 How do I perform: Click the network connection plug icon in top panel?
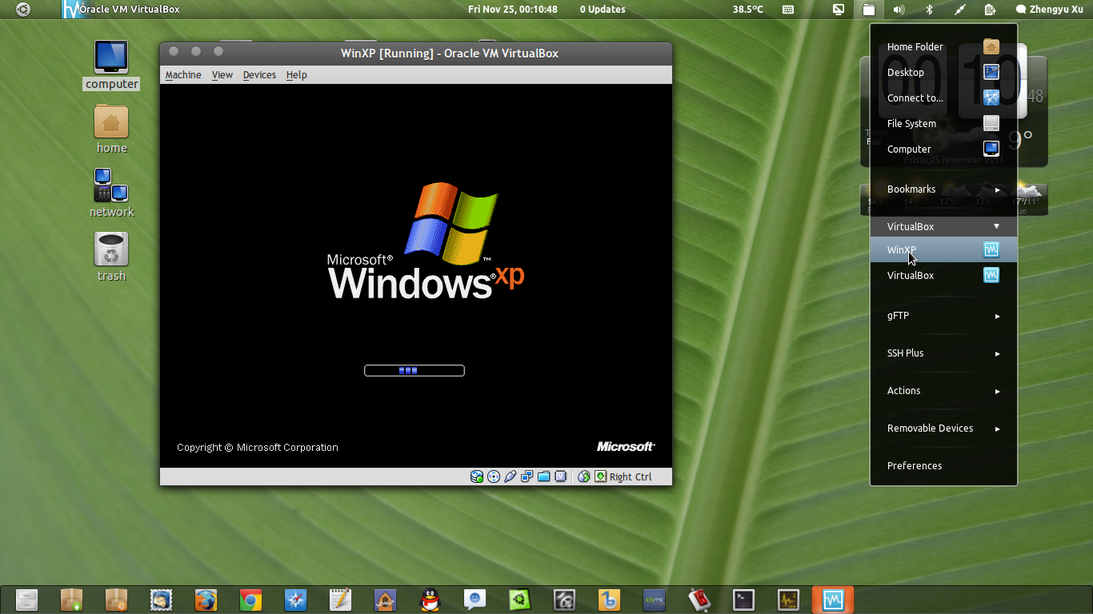[960, 9]
